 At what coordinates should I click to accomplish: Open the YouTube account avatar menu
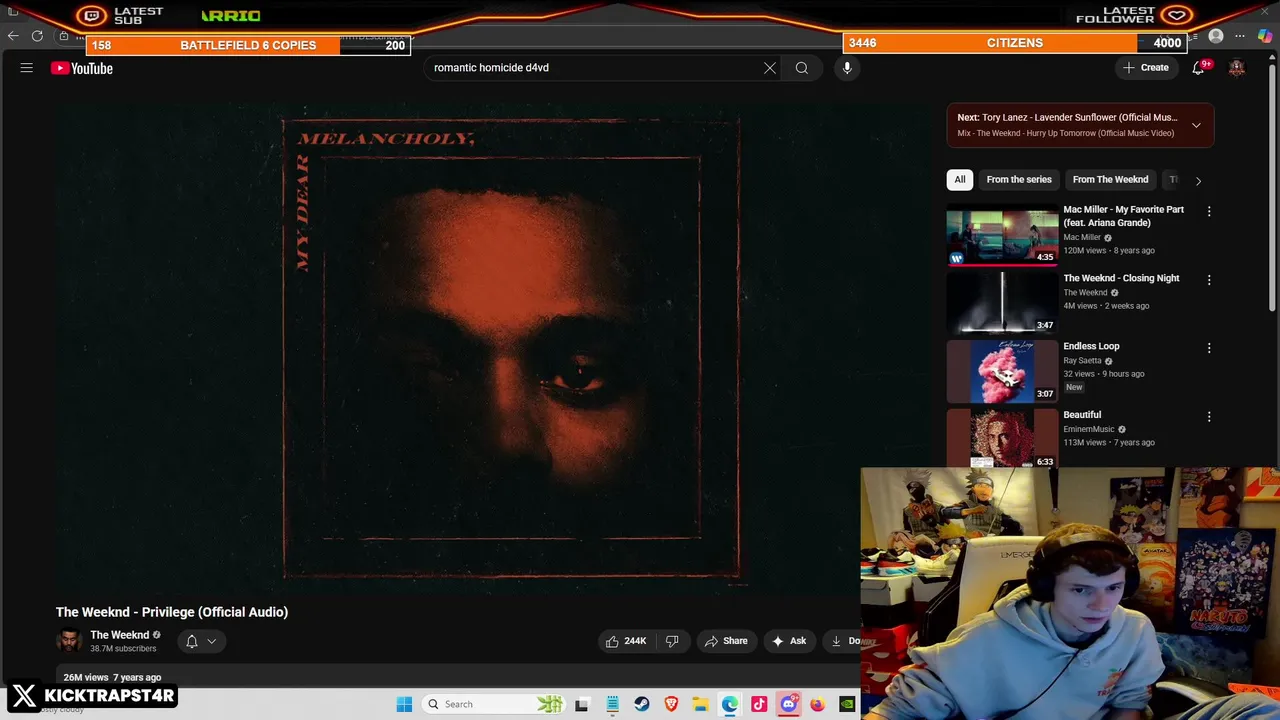point(1237,68)
